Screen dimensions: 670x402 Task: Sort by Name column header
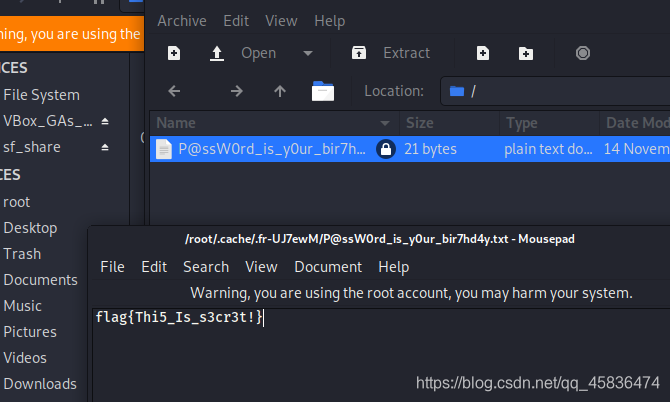[274, 123]
